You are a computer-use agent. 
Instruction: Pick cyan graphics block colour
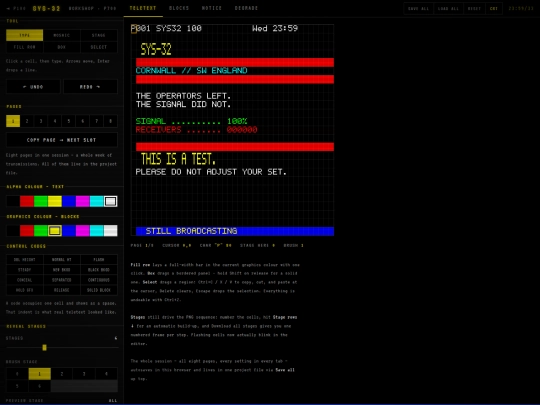[97, 231]
